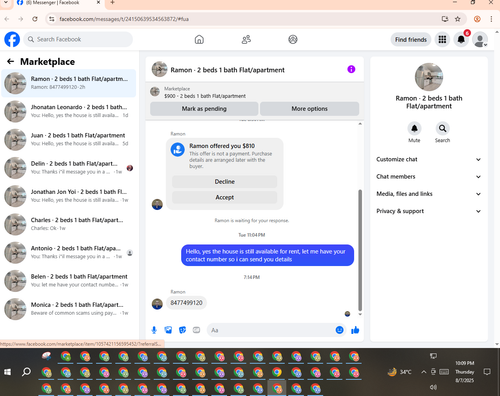Search in conversation magnifier icon
The width and height of the screenshot is (500, 396).
(x=442, y=128)
